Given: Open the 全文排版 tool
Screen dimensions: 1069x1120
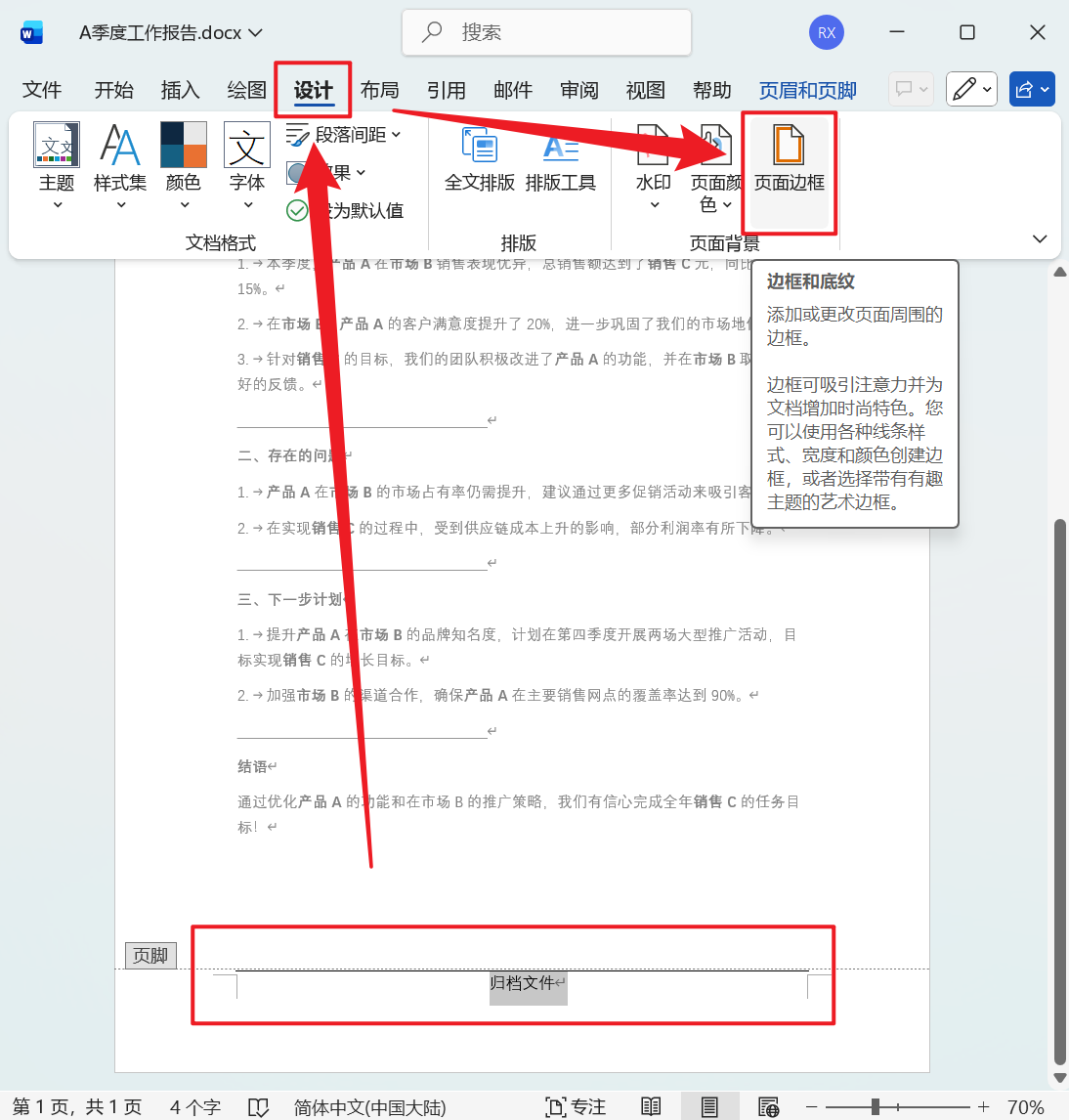Looking at the screenshot, I should [480, 161].
